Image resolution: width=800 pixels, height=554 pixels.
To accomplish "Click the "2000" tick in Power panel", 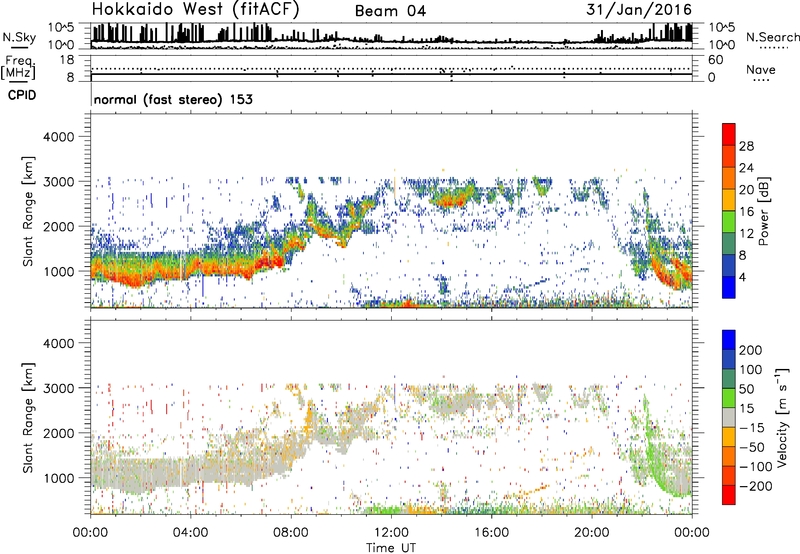I will (x=59, y=226).
